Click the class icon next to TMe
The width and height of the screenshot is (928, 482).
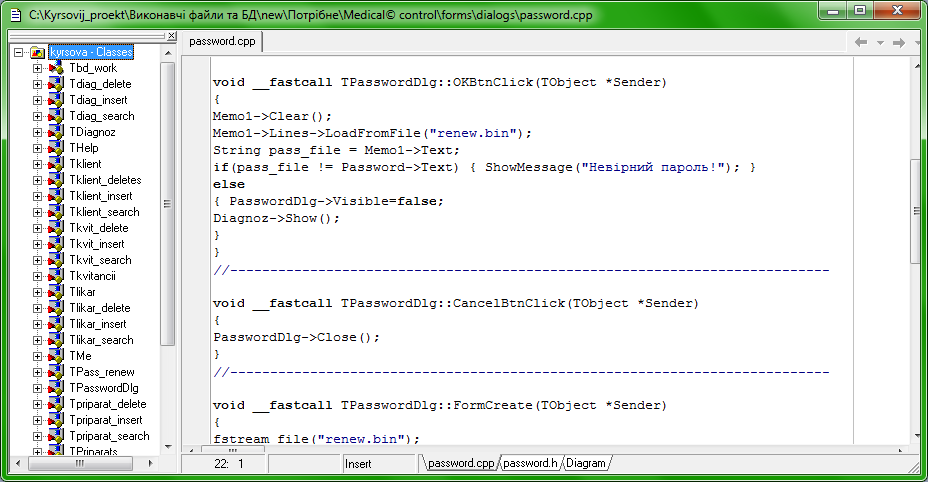(x=56, y=356)
